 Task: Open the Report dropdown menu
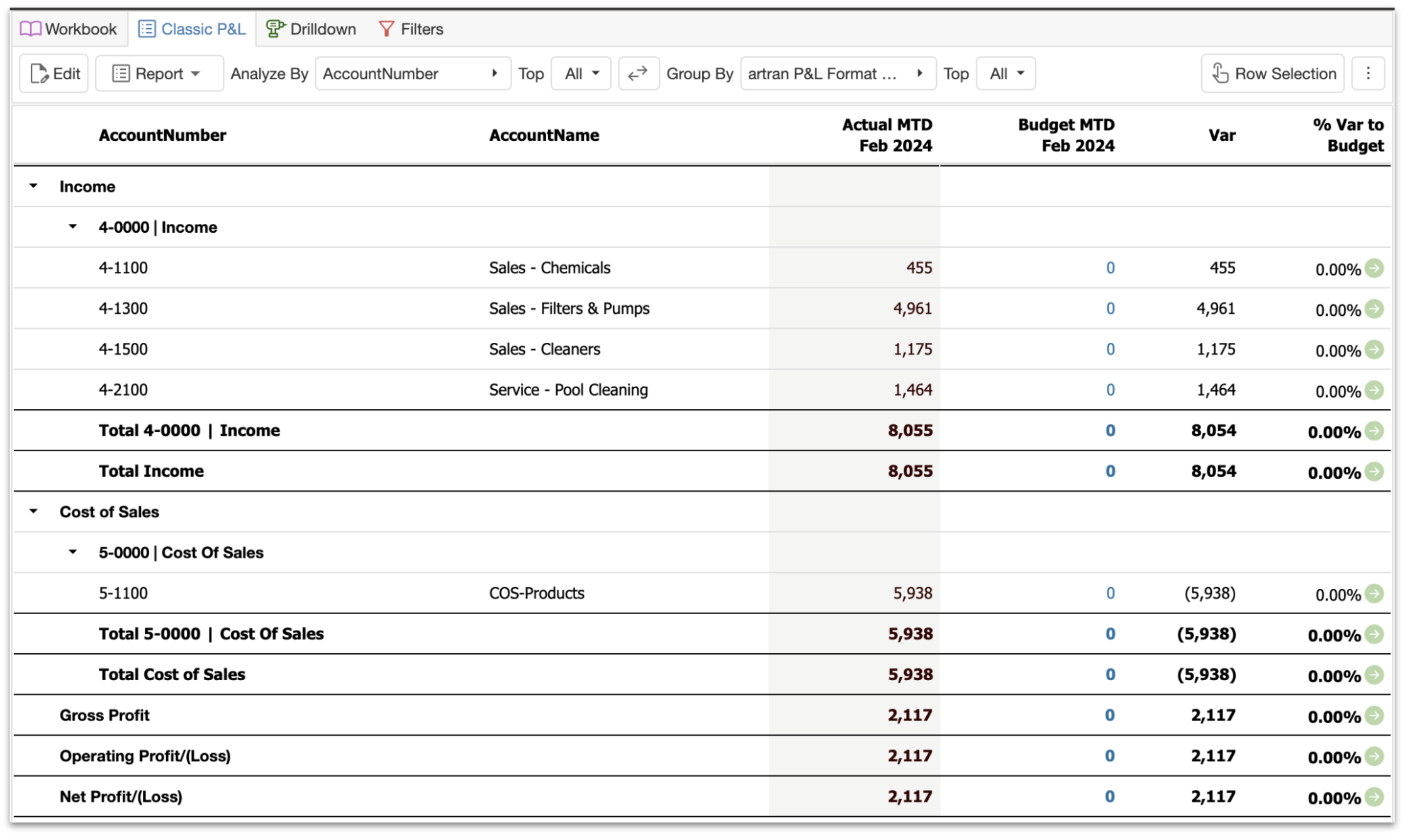159,74
